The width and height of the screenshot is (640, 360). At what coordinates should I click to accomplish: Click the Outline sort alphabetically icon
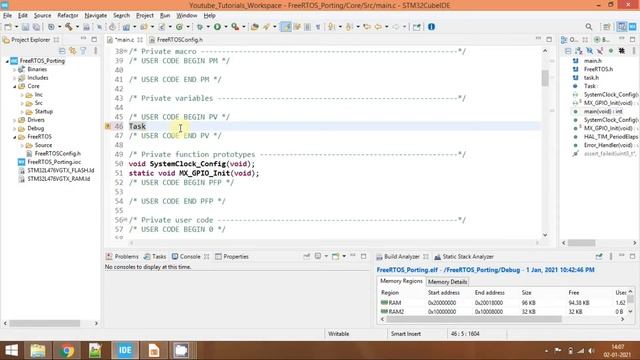[578, 51]
